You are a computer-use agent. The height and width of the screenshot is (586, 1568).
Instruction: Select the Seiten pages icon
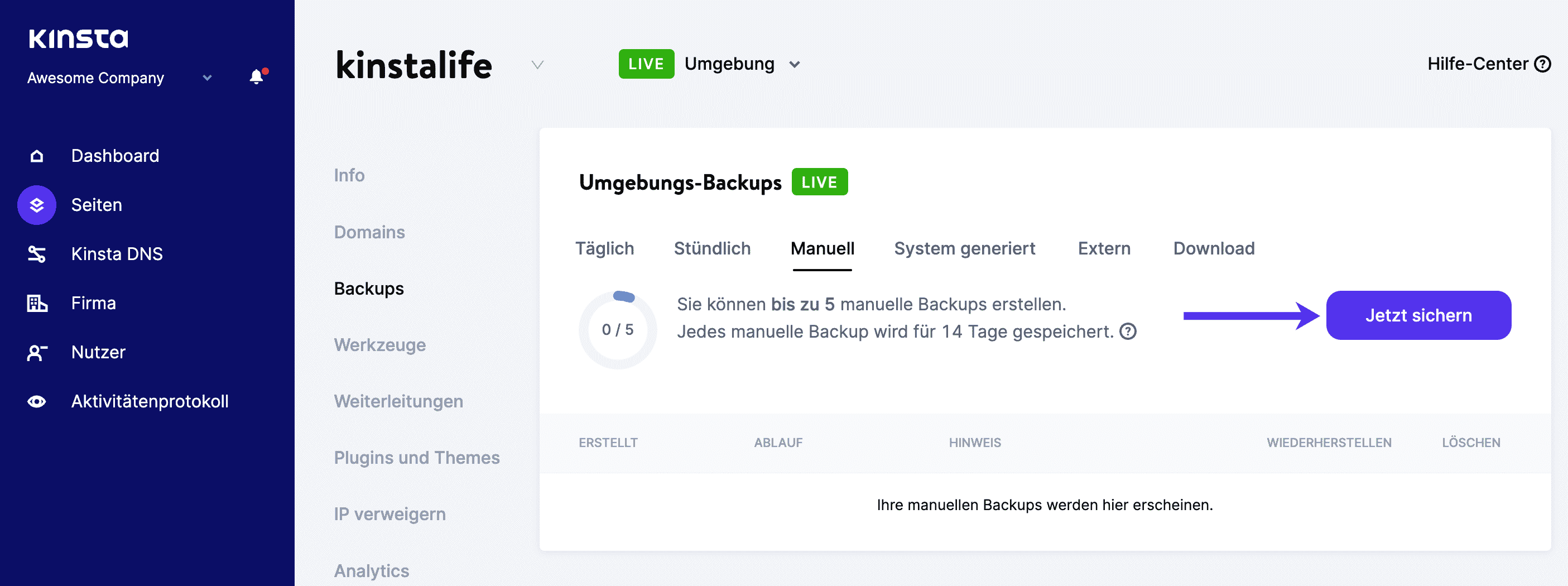36,205
